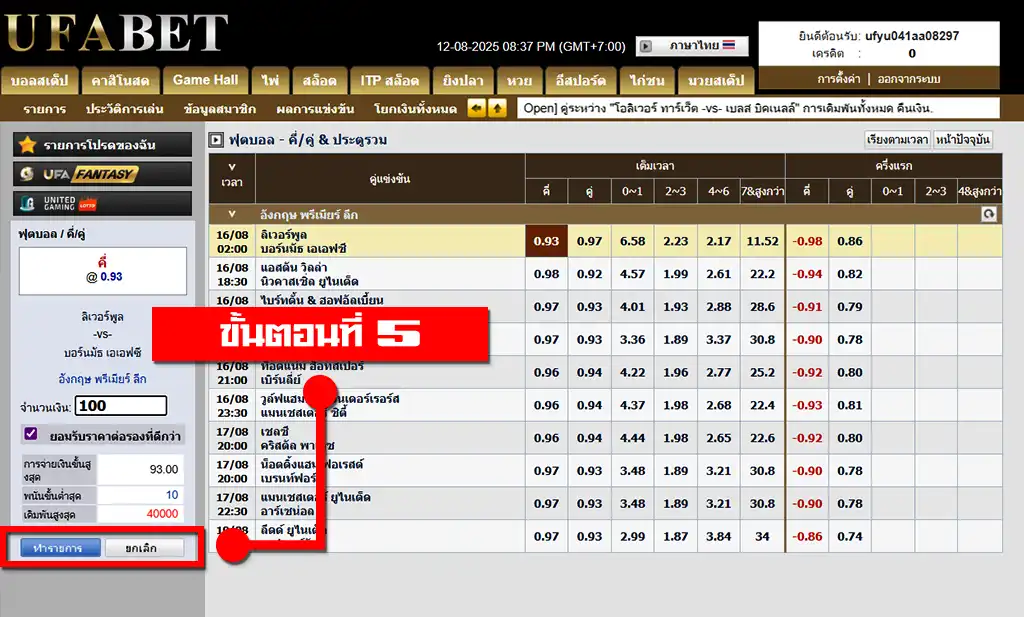Select Liverpool first half odd -0.98
This screenshot has width=1024, height=617.
[x=807, y=241]
